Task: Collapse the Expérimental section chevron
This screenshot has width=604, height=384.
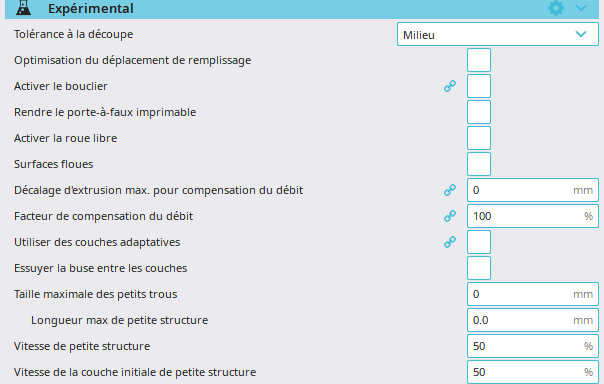Action: pyautogui.click(x=581, y=8)
